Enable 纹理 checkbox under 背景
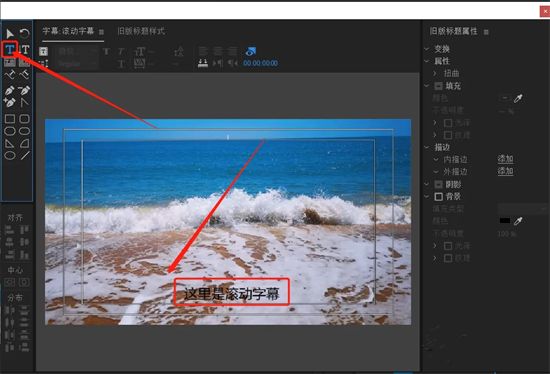Screen dimensions: 550x374 [x=448, y=258]
